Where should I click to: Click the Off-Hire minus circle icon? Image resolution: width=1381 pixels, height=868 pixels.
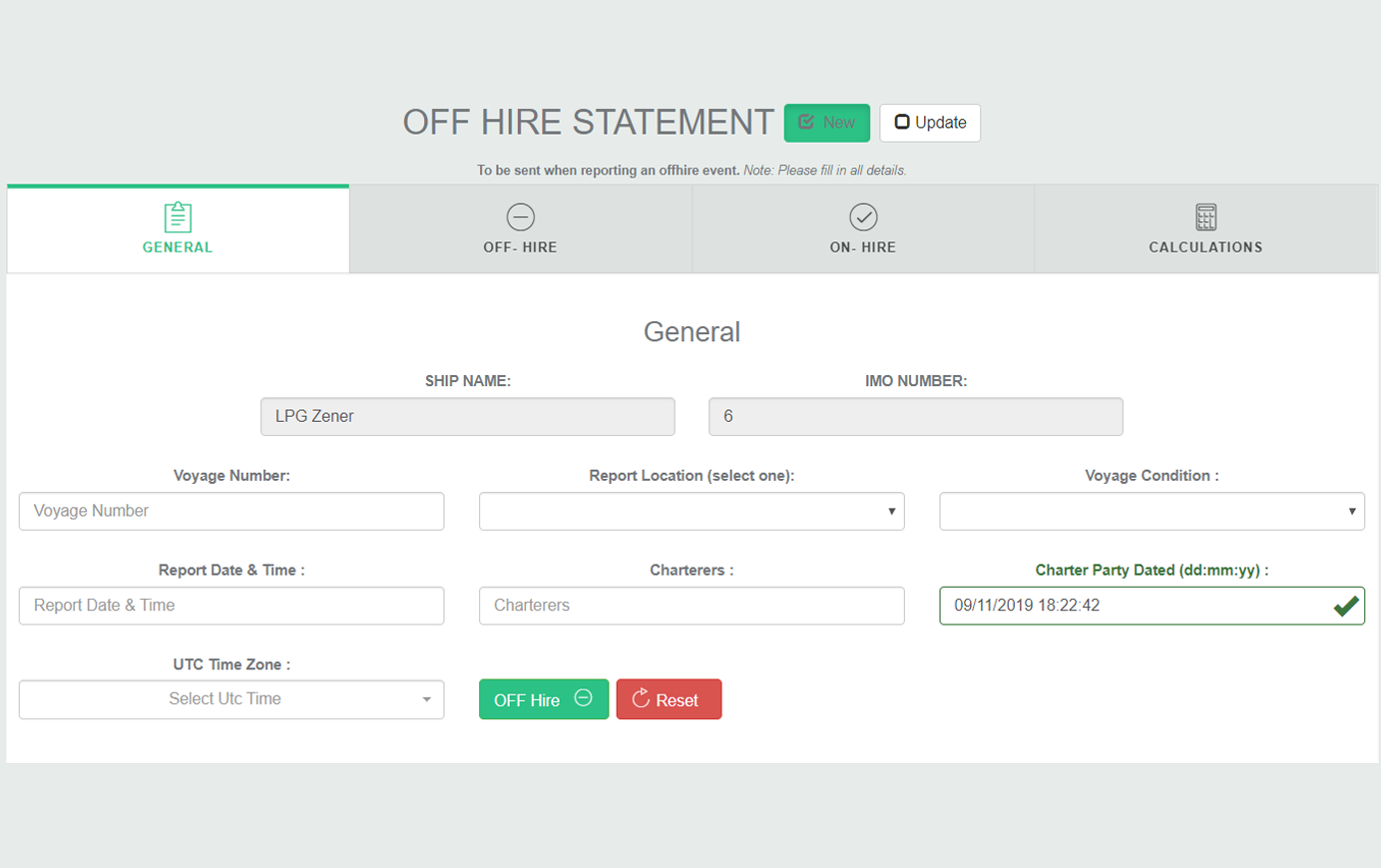[520, 217]
